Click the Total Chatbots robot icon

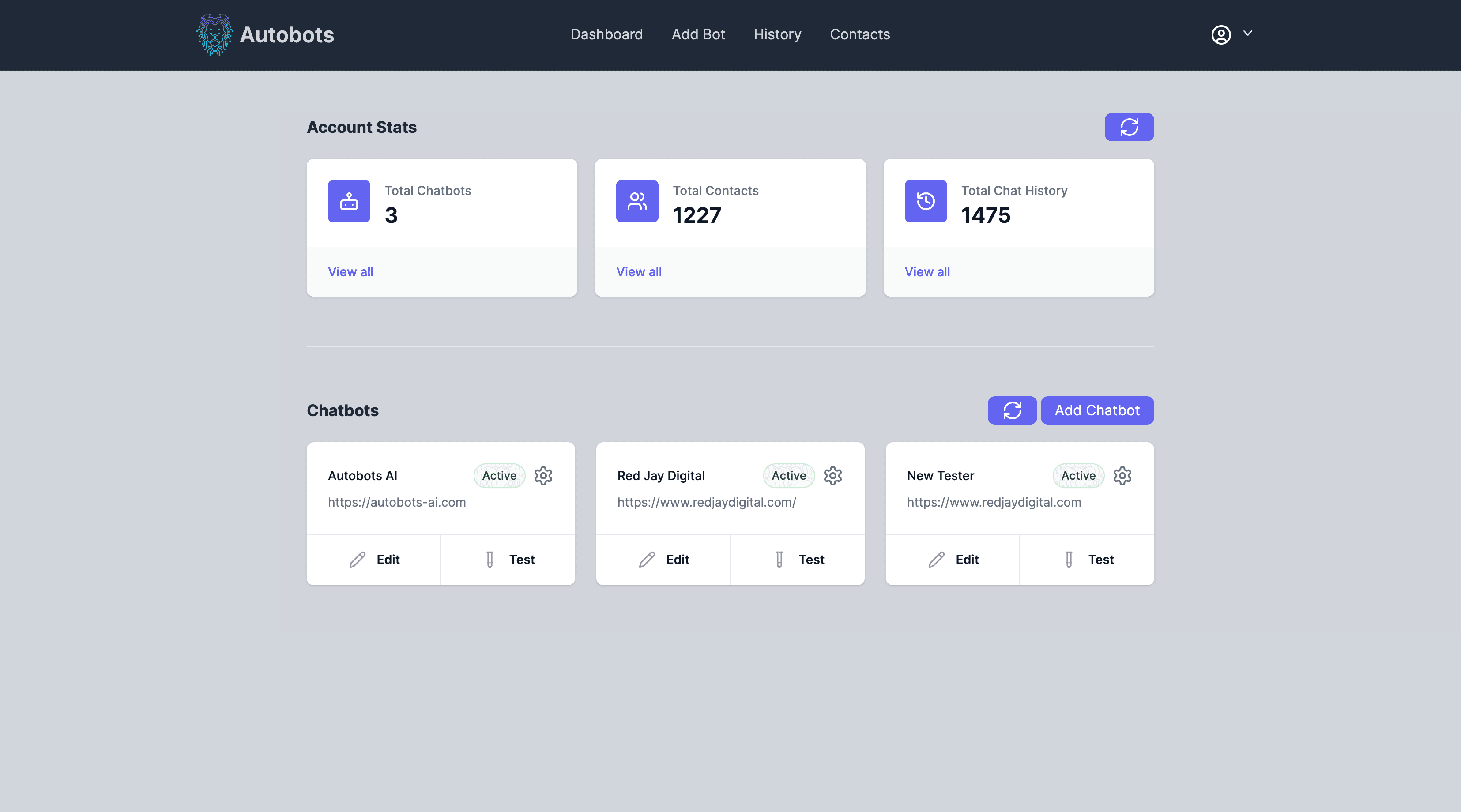(349, 201)
